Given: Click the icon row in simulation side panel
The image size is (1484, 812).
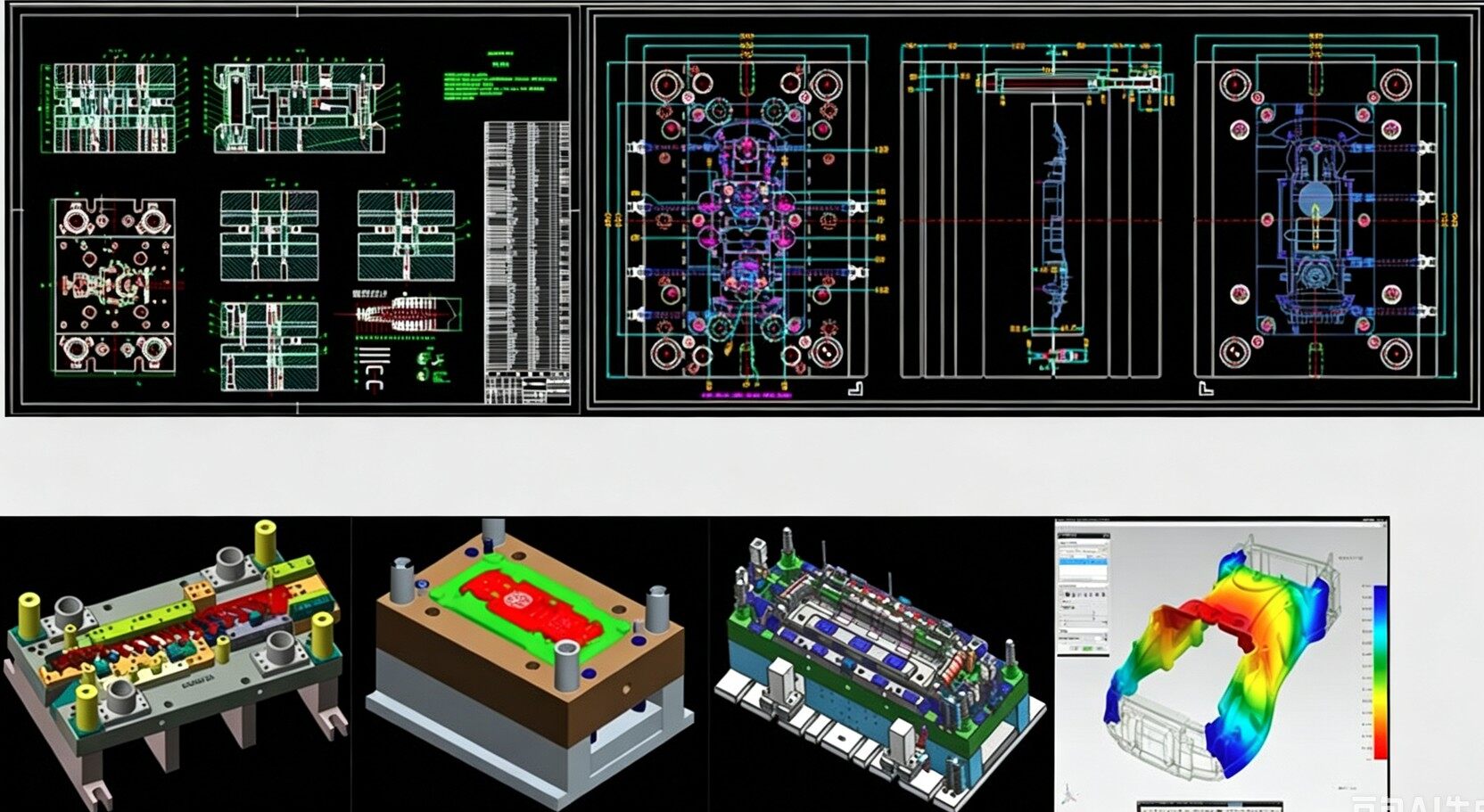Looking at the screenshot, I should coord(1084,595).
